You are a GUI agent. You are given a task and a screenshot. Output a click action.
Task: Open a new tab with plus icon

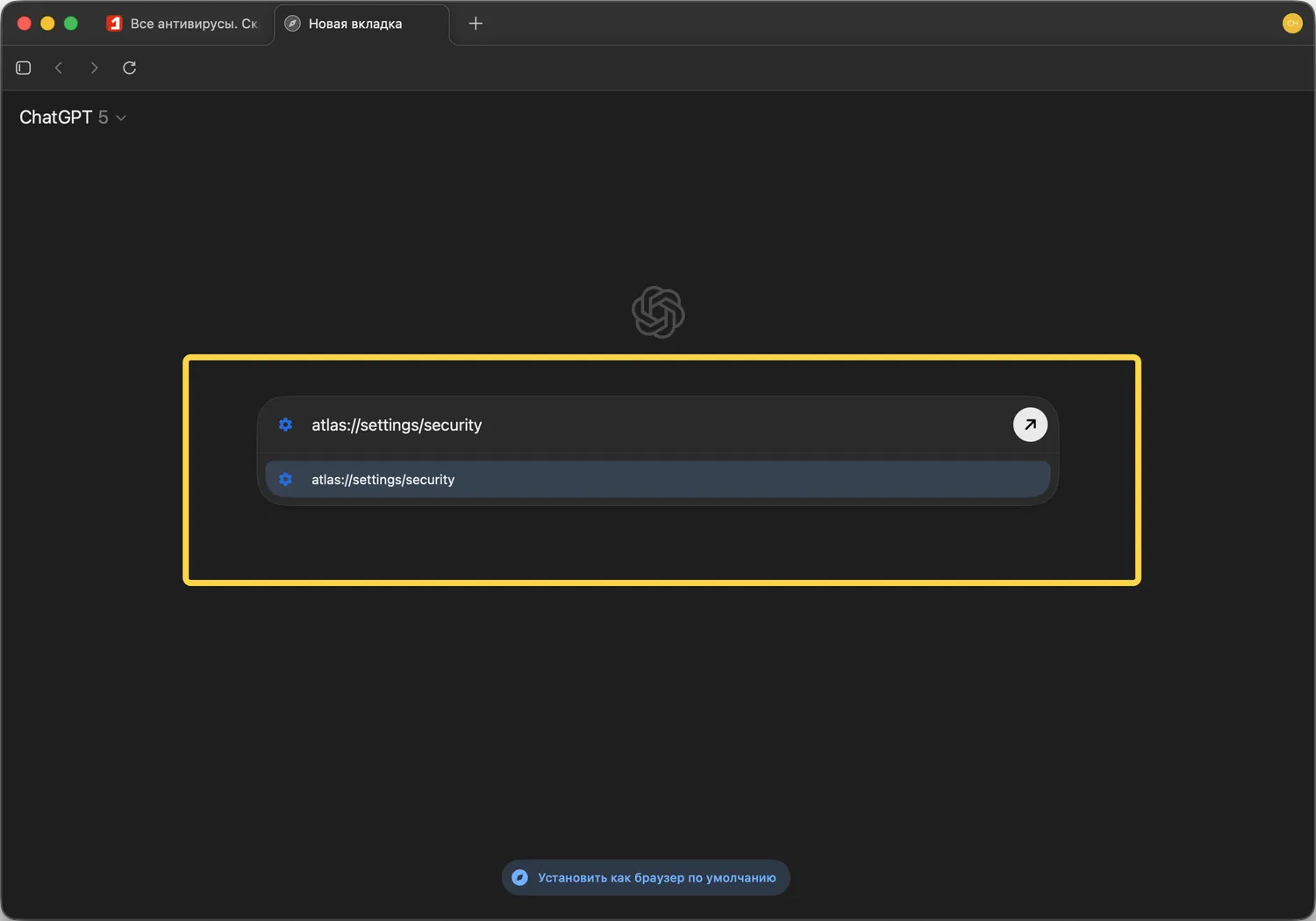pos(476,24)
